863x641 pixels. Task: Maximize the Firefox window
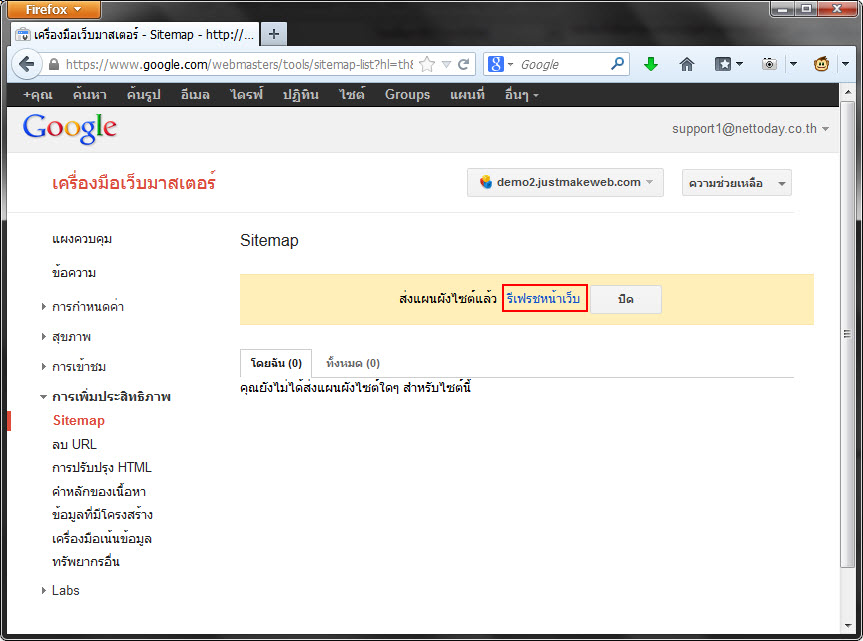point(806,9)
